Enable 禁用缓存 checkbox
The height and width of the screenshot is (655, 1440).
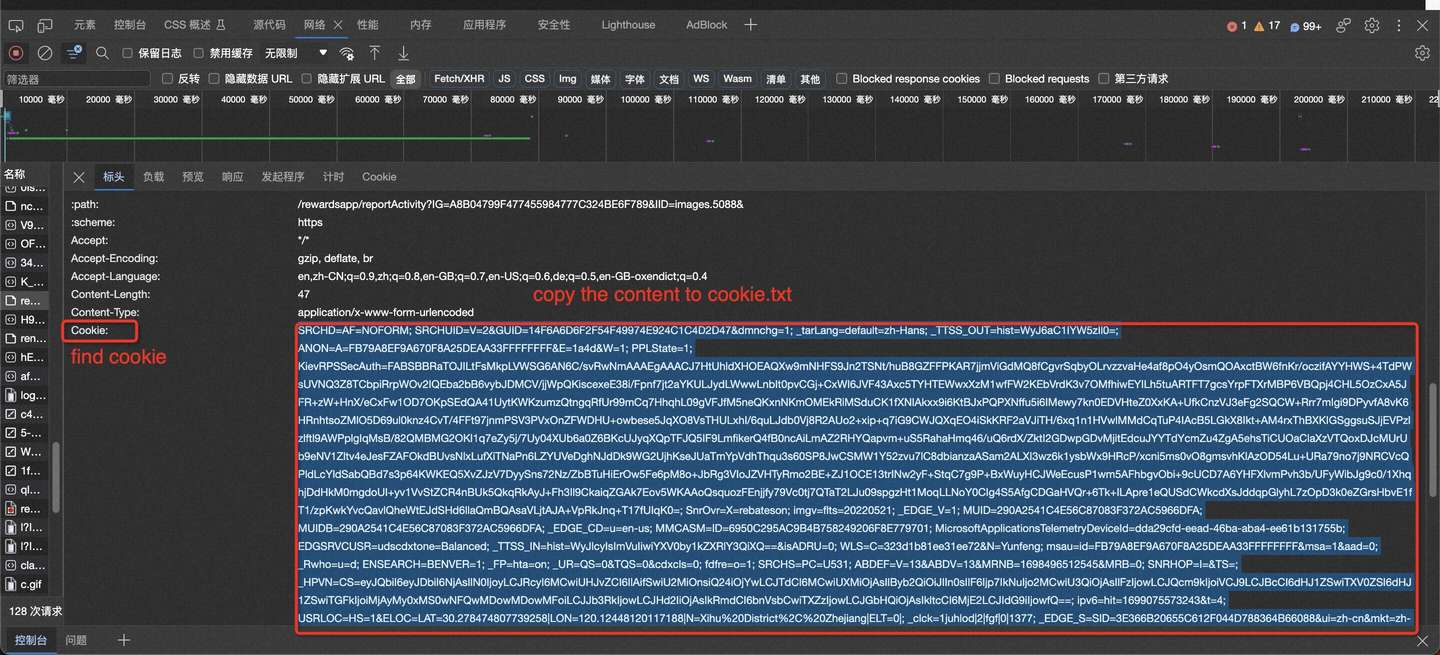click(x=198, y=53)
